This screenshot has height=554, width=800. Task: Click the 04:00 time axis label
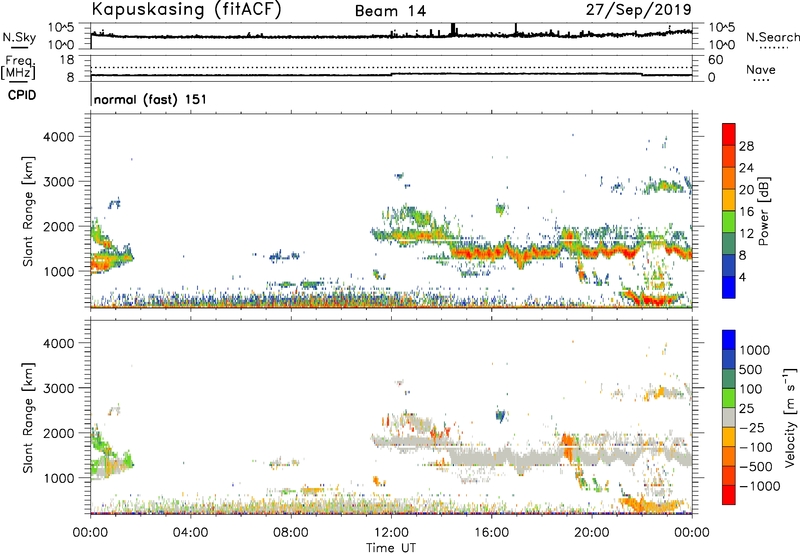(190, 533)
